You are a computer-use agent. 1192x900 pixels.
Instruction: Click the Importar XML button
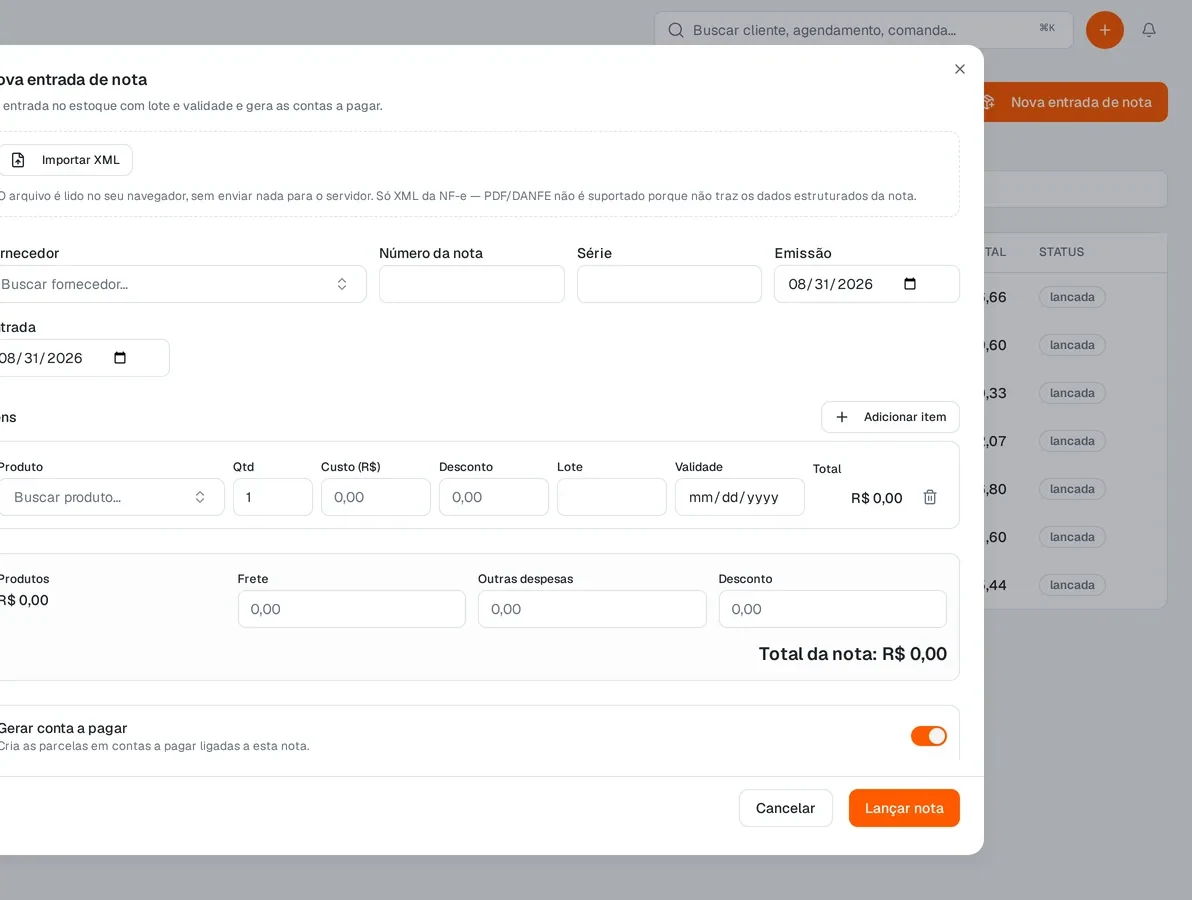click(x=65, y=160)
